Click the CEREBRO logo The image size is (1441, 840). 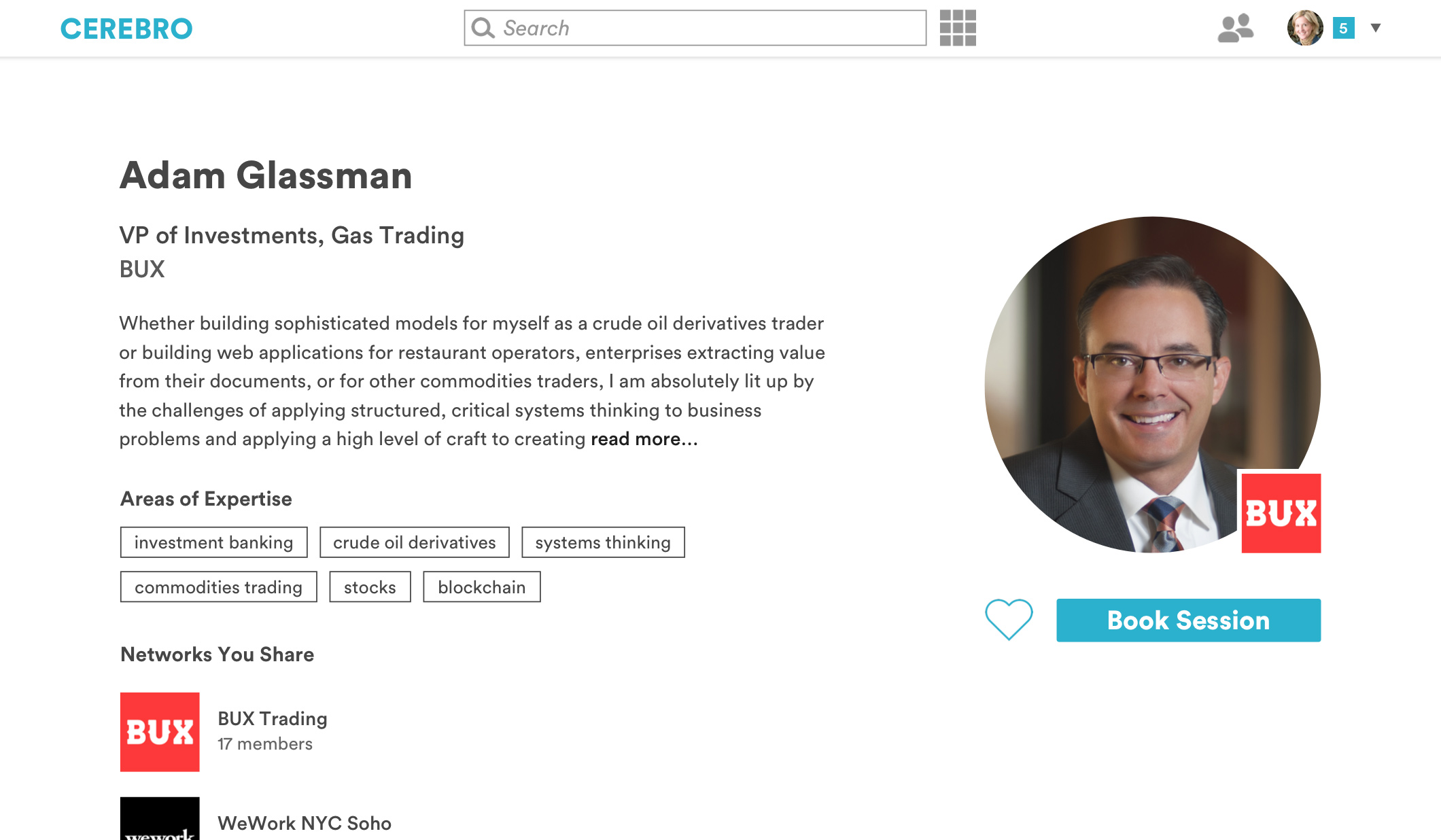click(x=126, y=29)
